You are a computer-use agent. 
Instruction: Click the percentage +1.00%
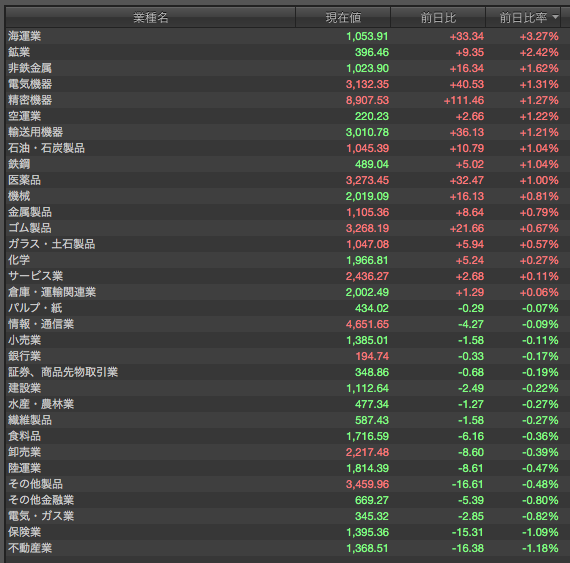point(539,180)
